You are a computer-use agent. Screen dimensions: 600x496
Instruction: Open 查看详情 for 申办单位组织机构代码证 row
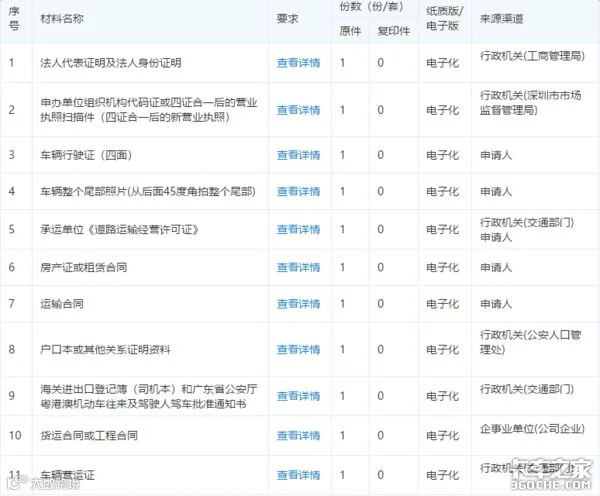298,110
